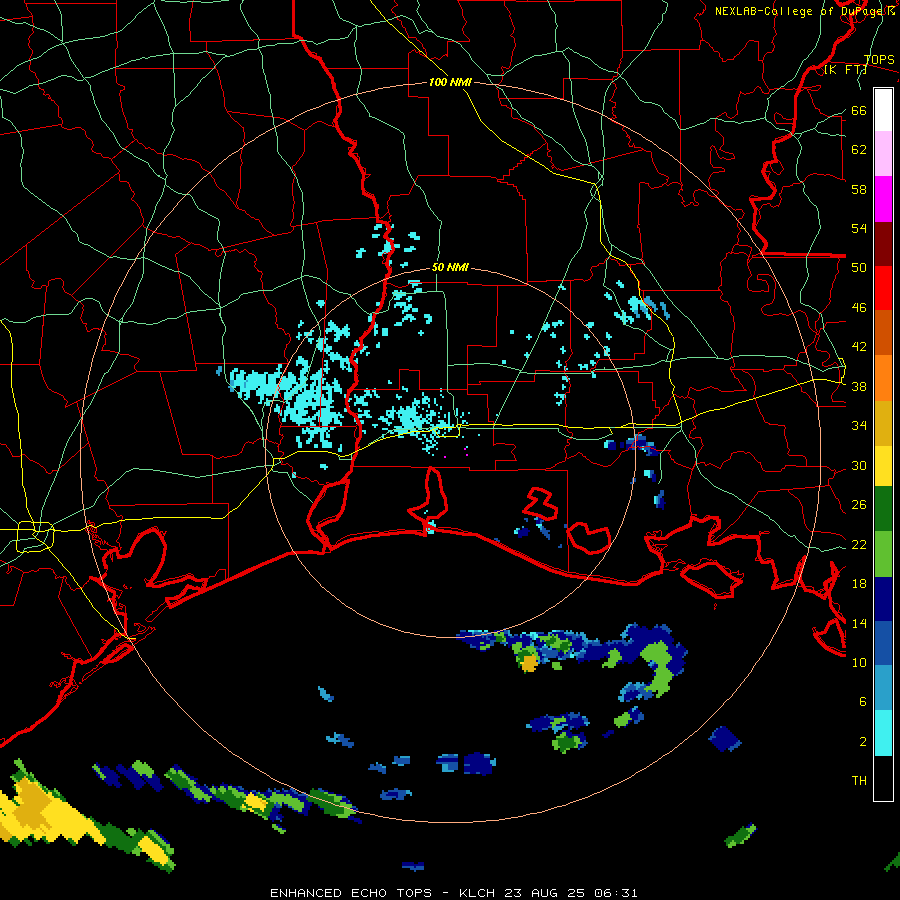Viewport: 900px width, 900px height.
Task: Select the dark green 26 kft legend band
Action: [883, 509]
